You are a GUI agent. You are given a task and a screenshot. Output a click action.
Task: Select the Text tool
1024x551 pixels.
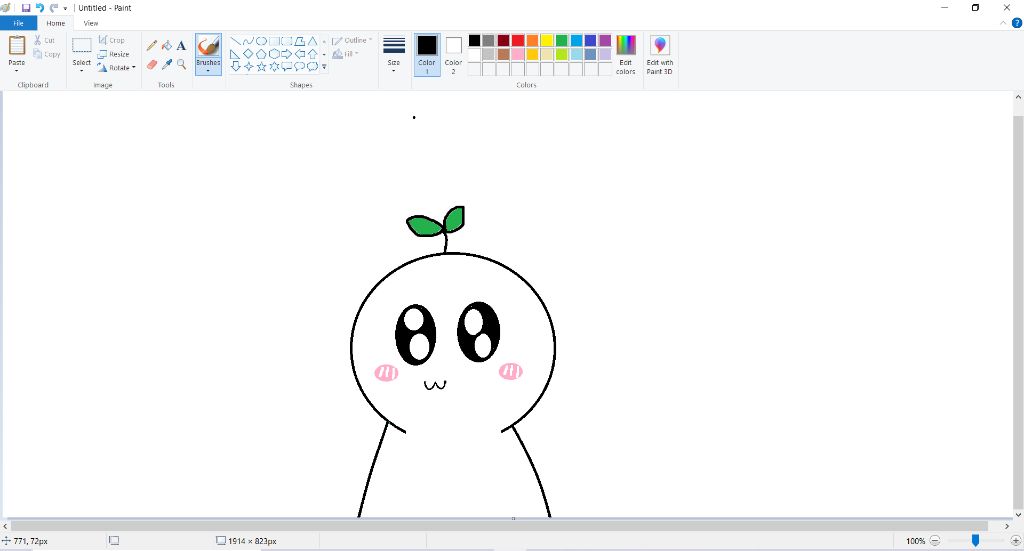click(x=181, y=46)
